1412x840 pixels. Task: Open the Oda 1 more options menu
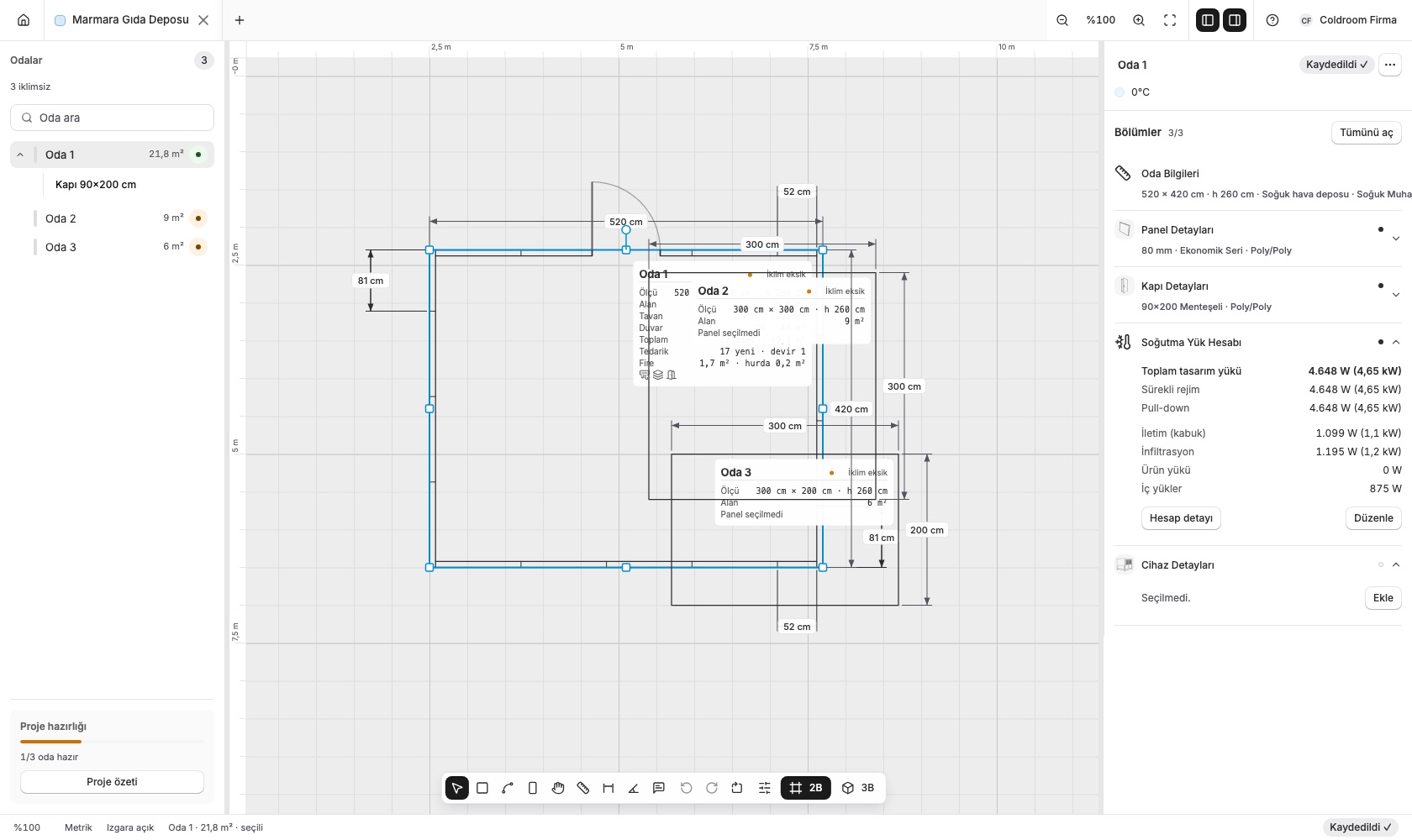[1390, 65]
